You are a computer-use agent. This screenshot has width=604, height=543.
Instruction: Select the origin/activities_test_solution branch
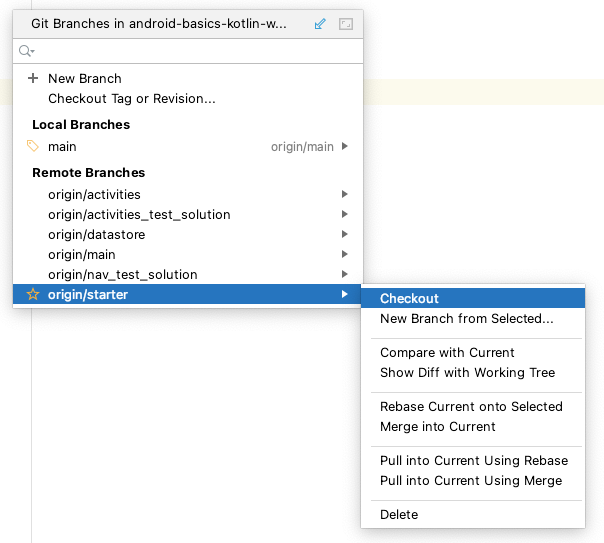tap(139, 214)
